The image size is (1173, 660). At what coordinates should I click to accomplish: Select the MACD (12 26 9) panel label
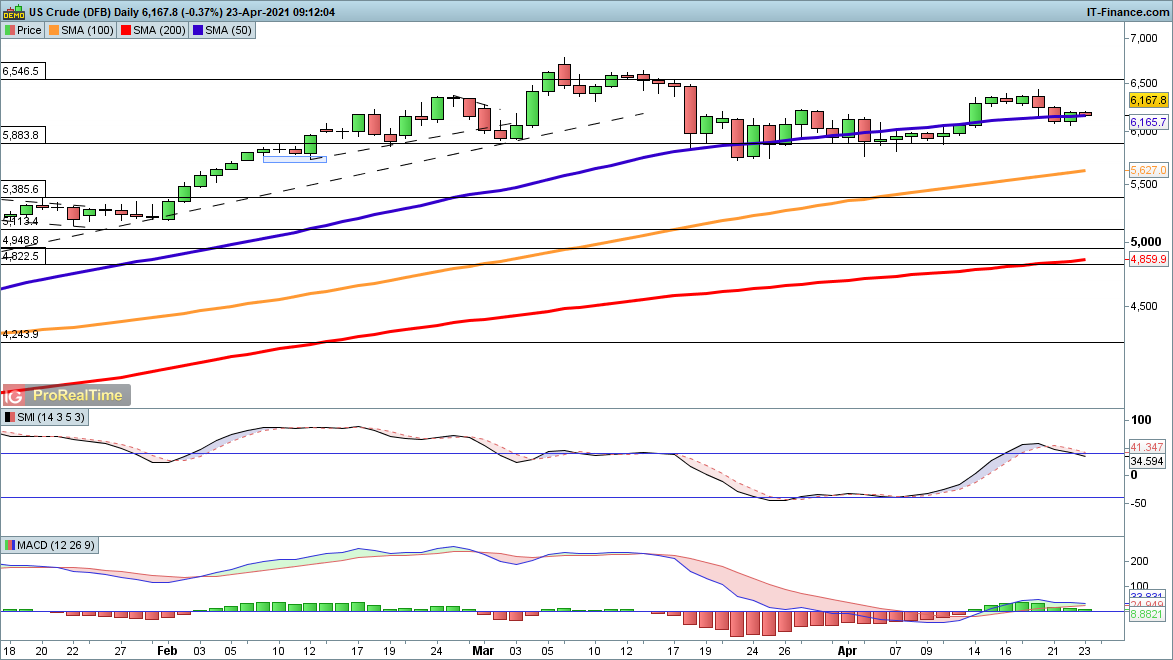(x=56, y=545)
